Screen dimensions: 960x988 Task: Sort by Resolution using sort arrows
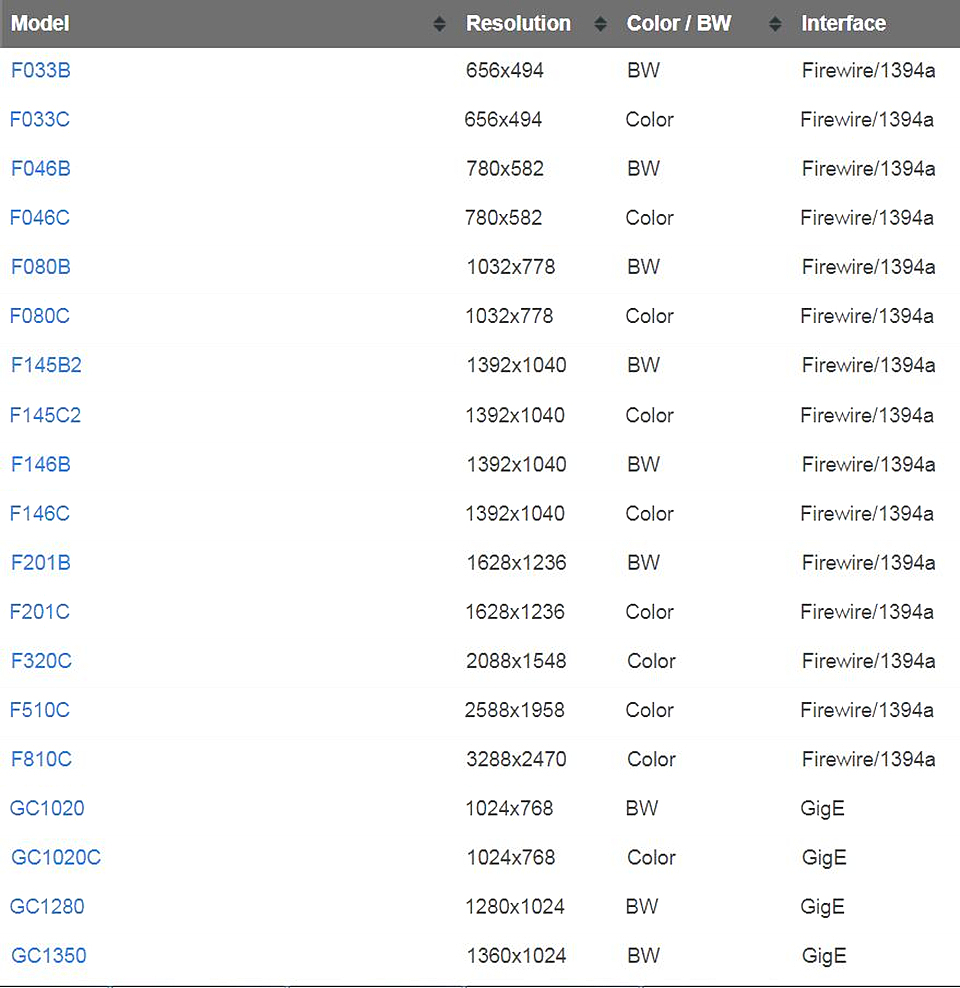[600, 24]
